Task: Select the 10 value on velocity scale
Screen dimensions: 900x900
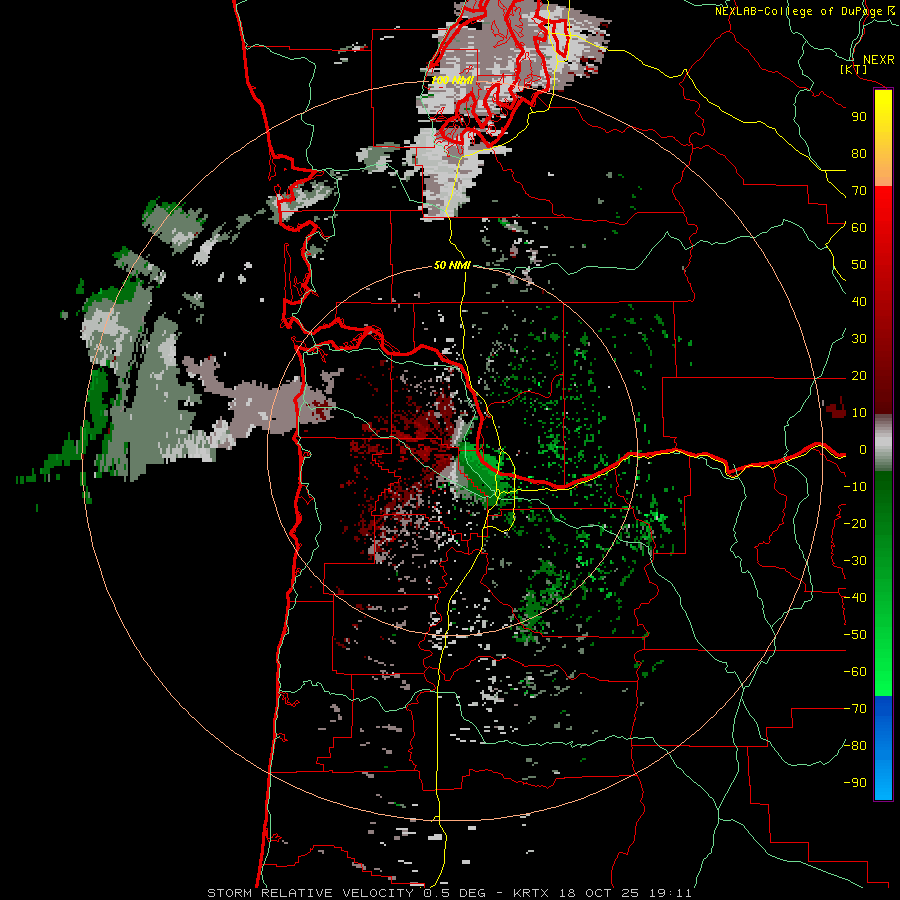Action: [x=859, y=413]
